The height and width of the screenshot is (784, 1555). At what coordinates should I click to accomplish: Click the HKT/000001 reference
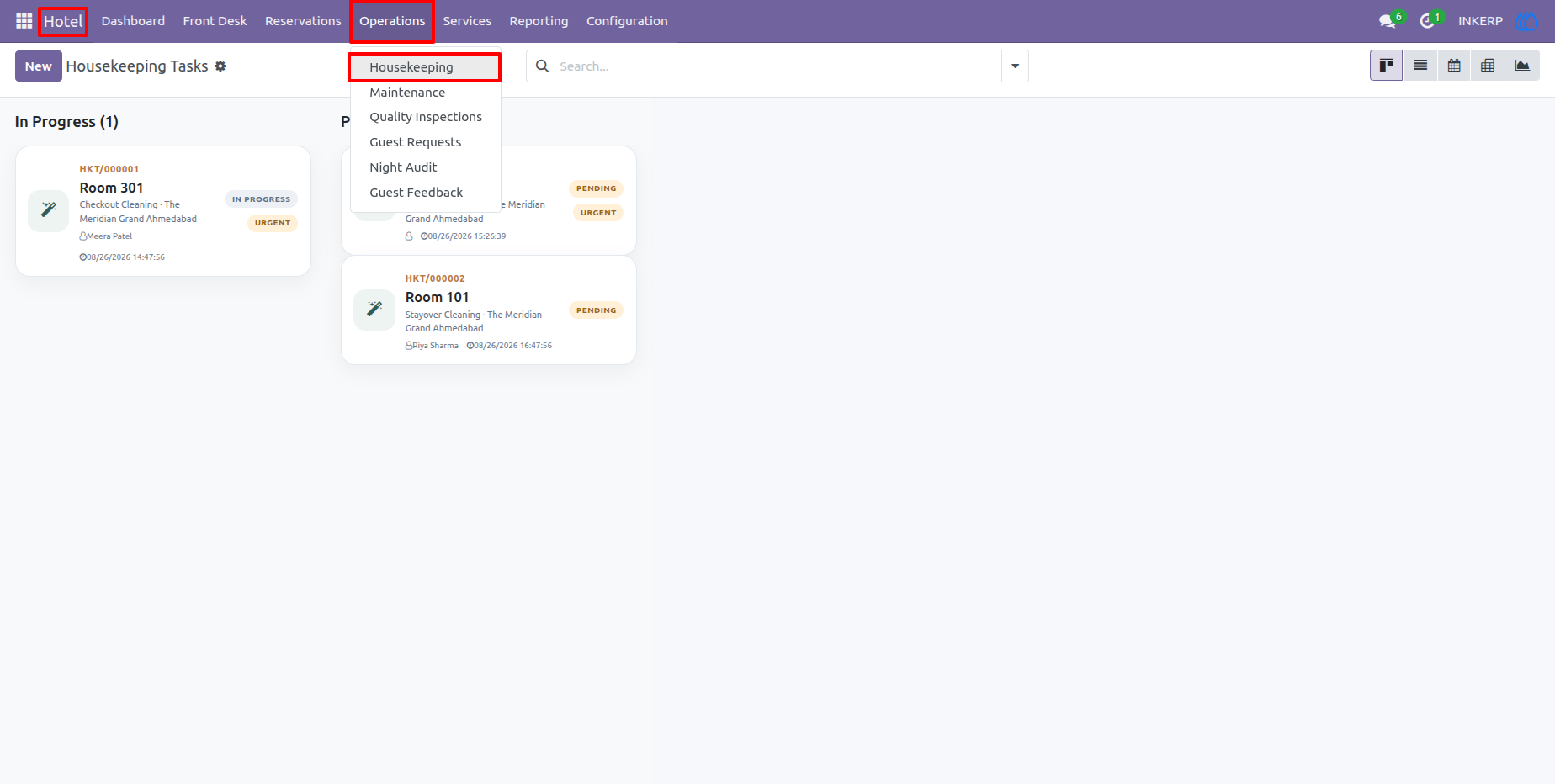pos(109,169)
